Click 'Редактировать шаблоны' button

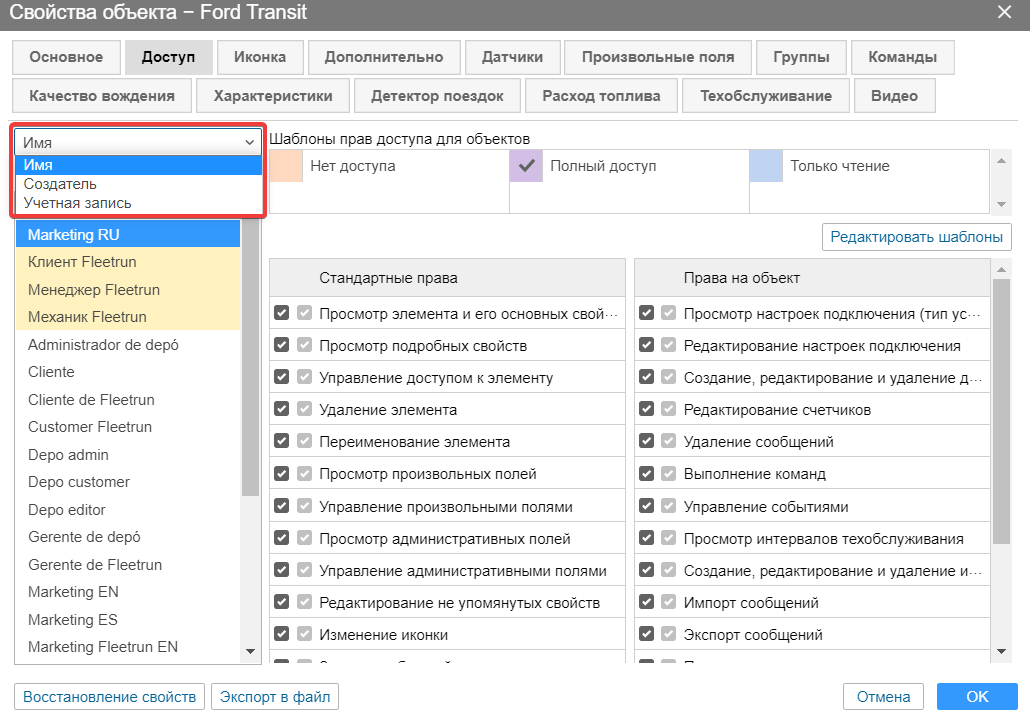tap(916, 237)
